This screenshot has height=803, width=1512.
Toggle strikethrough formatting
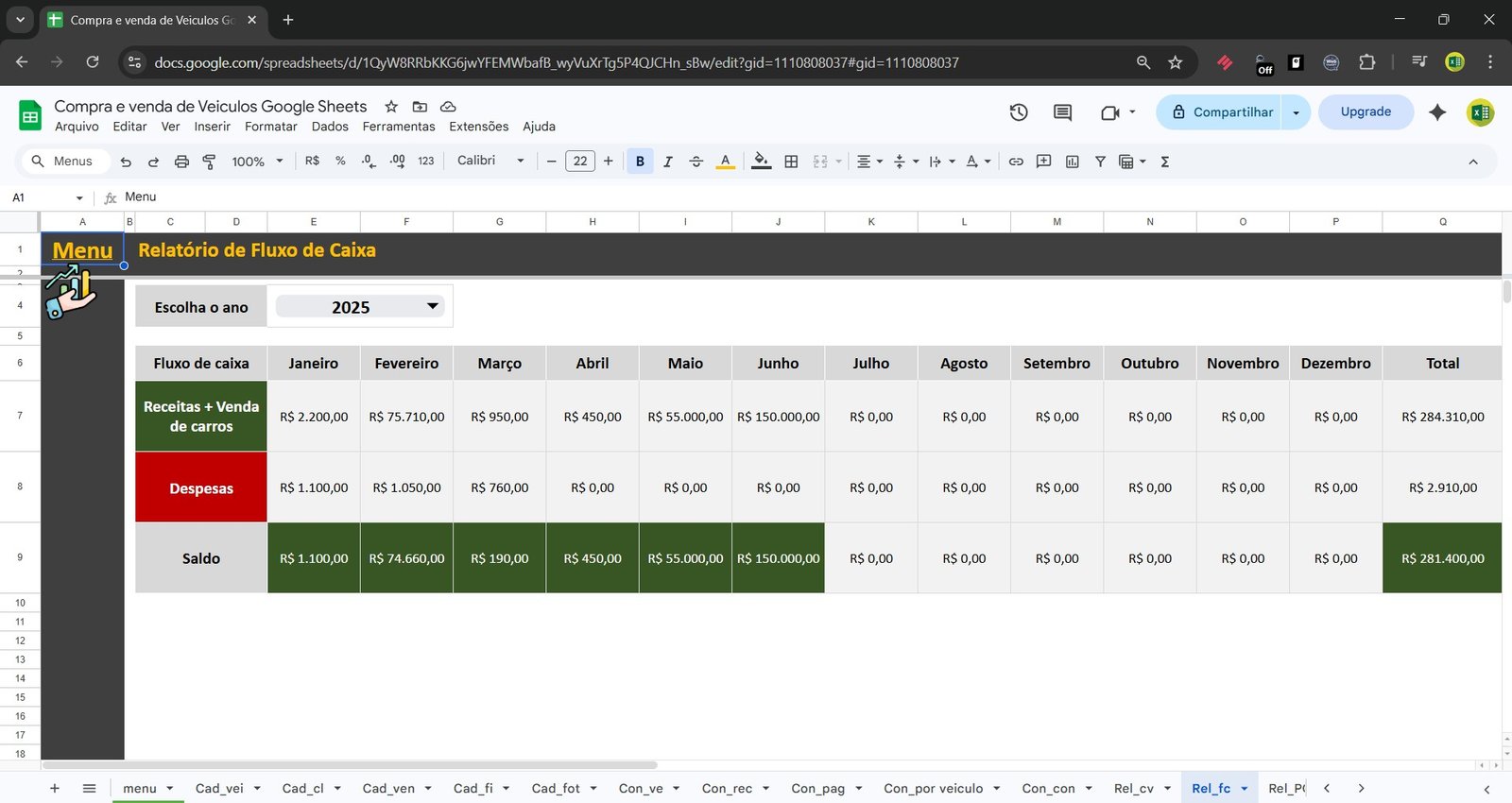tap(696, 162)
